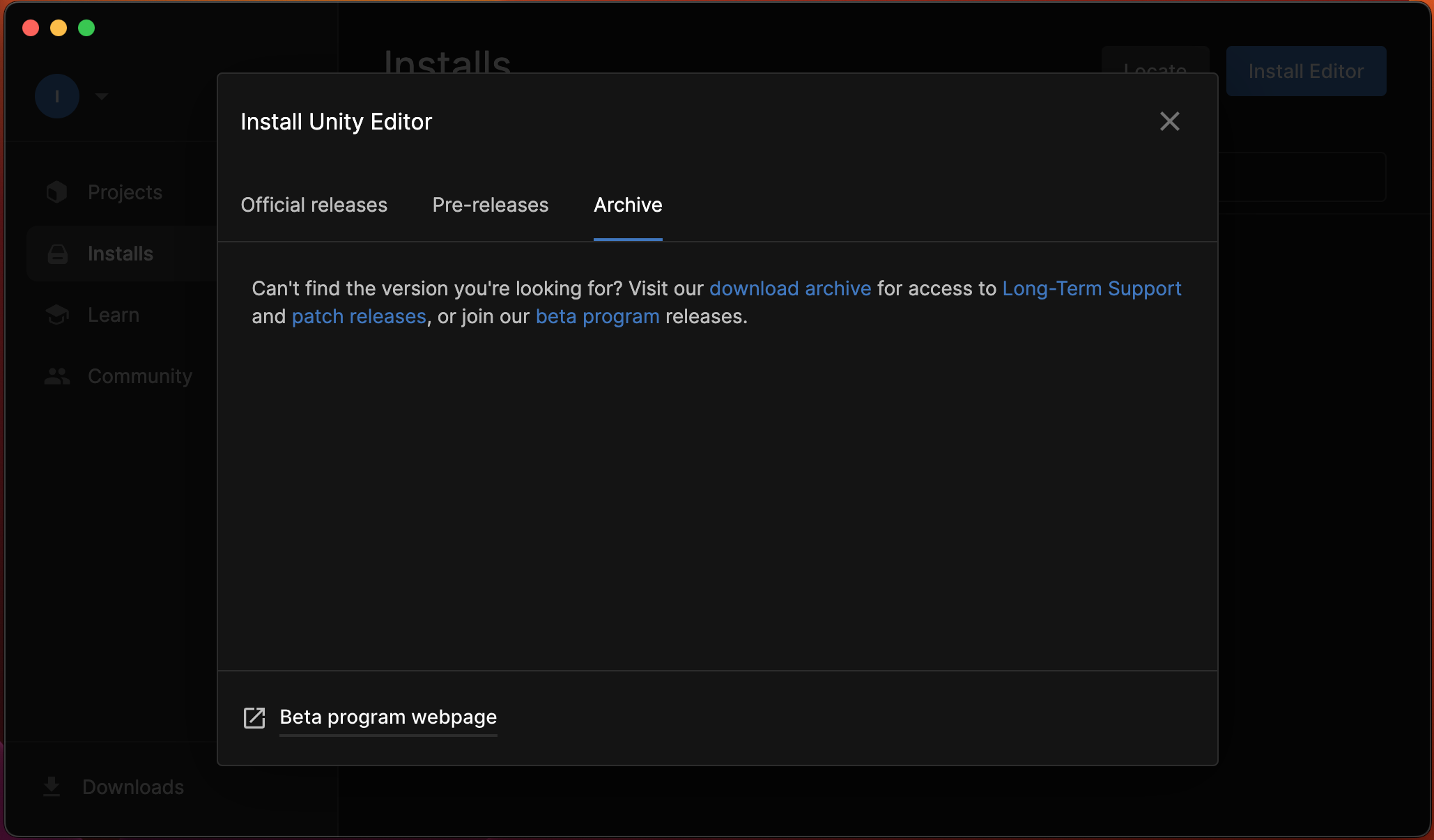Click the download archive link

(790, 288)
